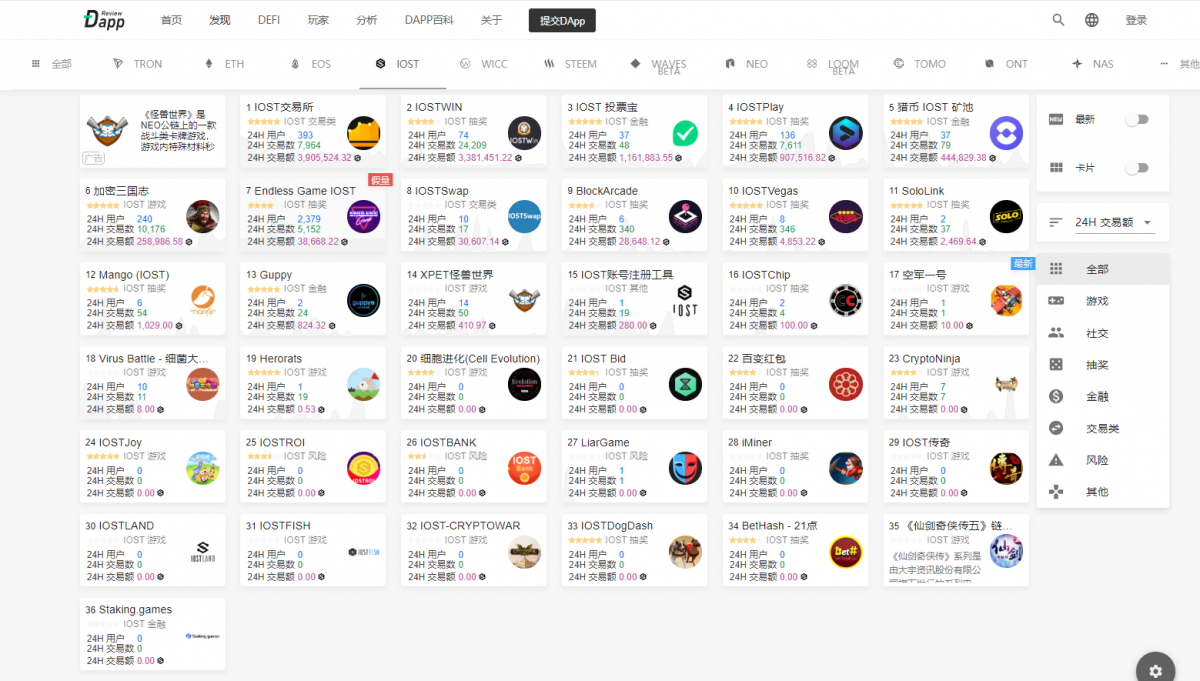Viewport: 1200px width, 681px height.
Task: Switch to the NEO chain tab
Action: coord(747,64)
